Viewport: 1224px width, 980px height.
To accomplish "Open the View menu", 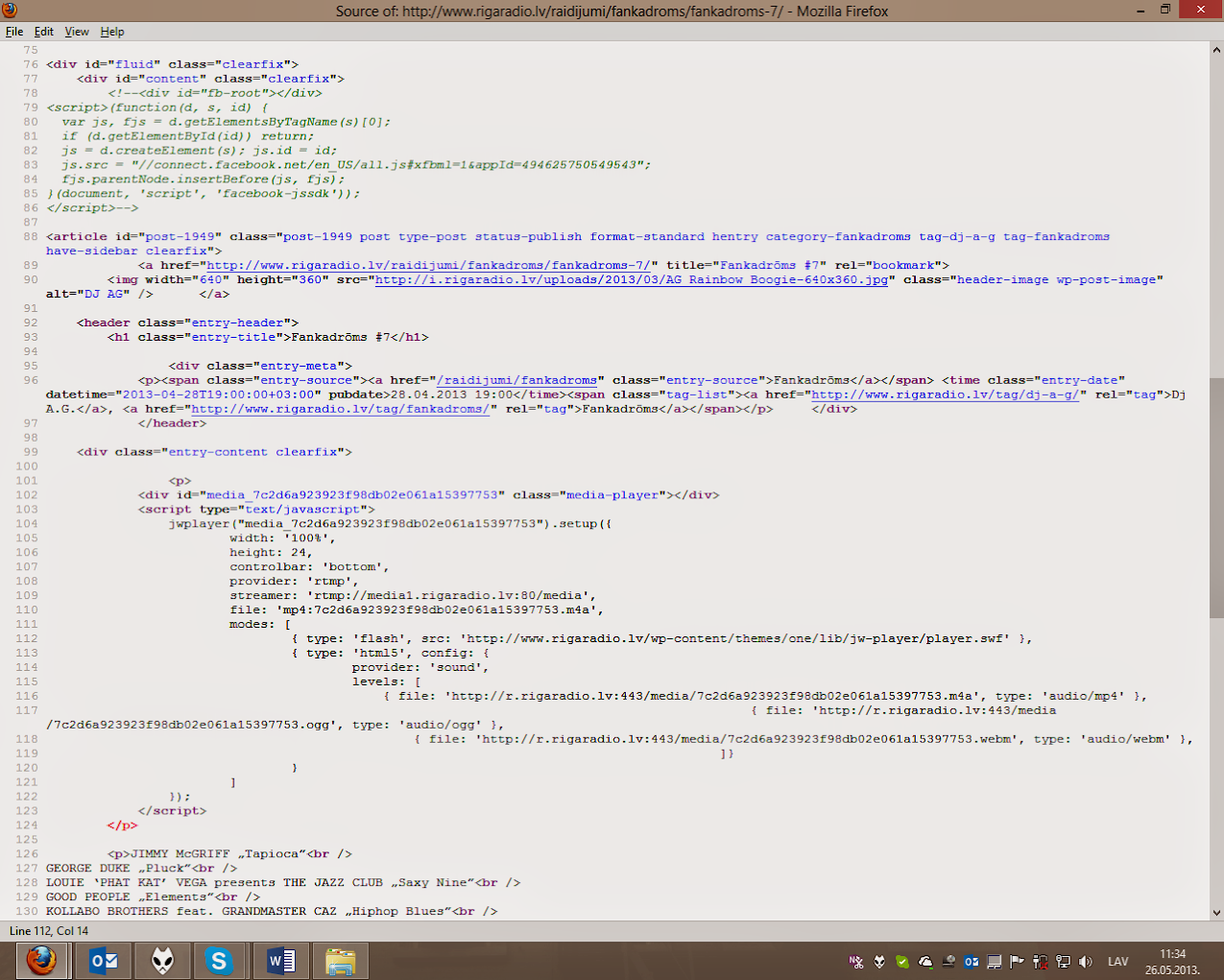I will 77,32.
